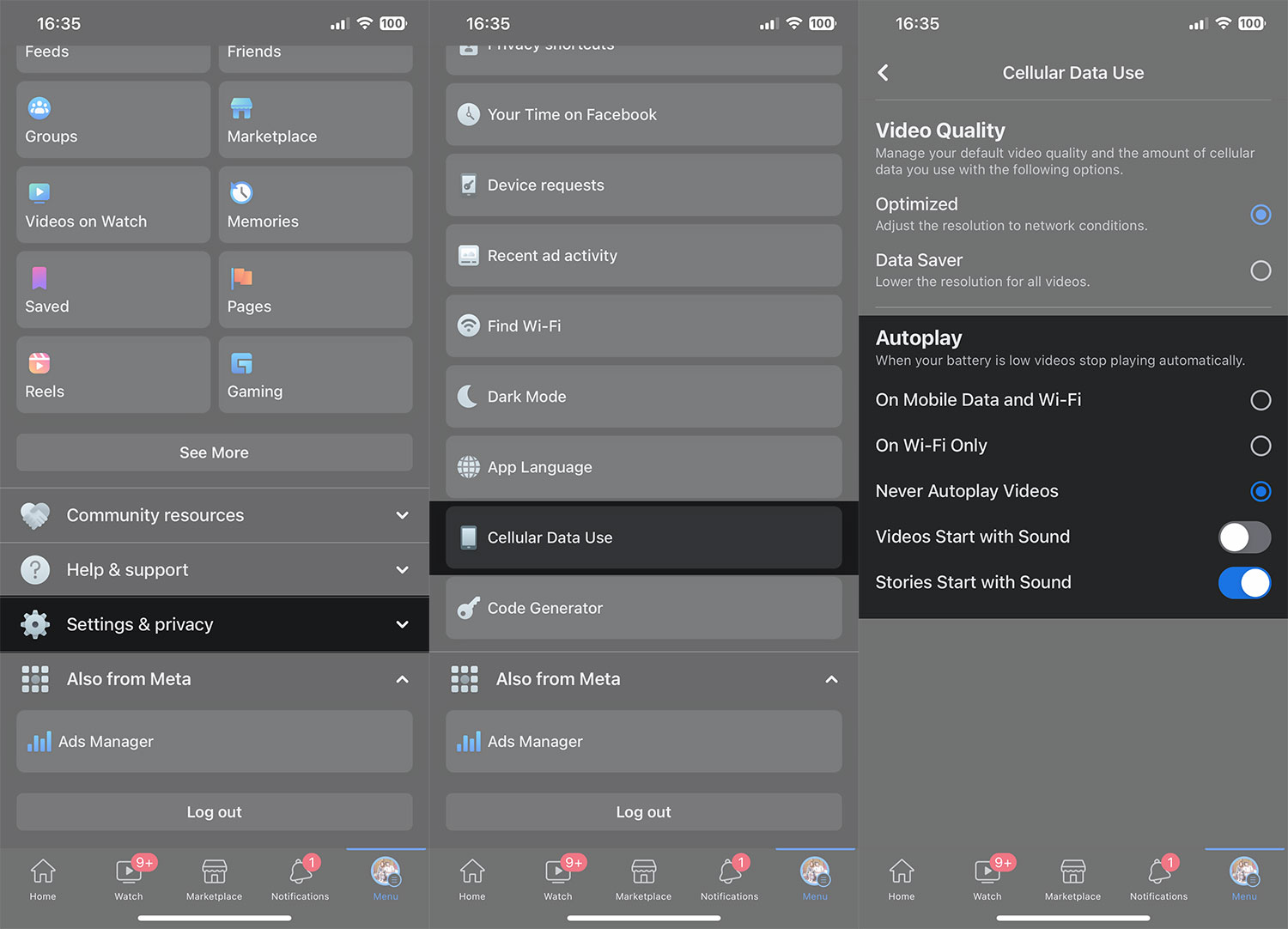Screen dimensions: 1288x929
Task: Open Your Time on Facebook
Action: tap(643, 115)
